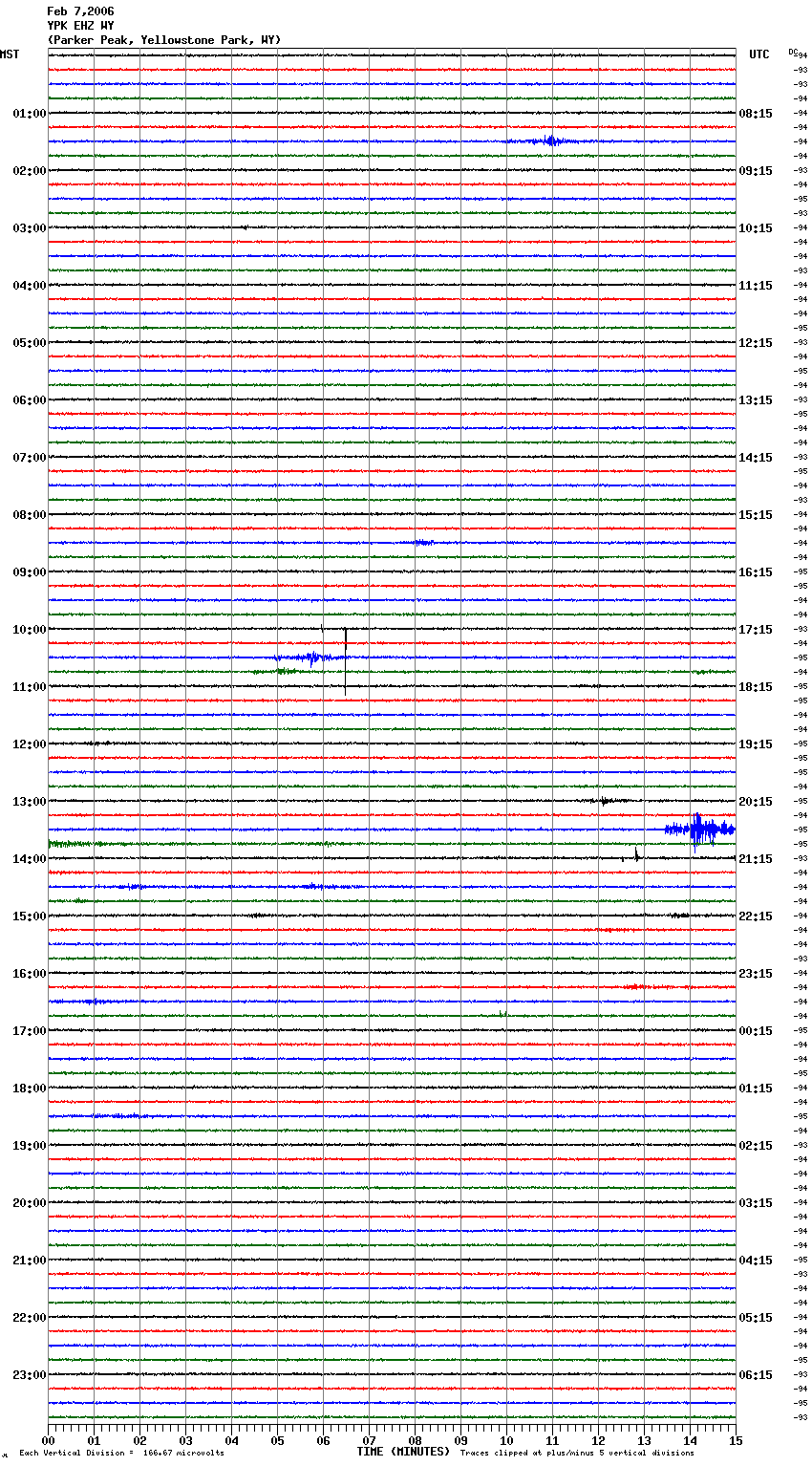Click the "16:00" MST row label
Viewport: 812px width, 1466px height.
(x=30, y=974)
